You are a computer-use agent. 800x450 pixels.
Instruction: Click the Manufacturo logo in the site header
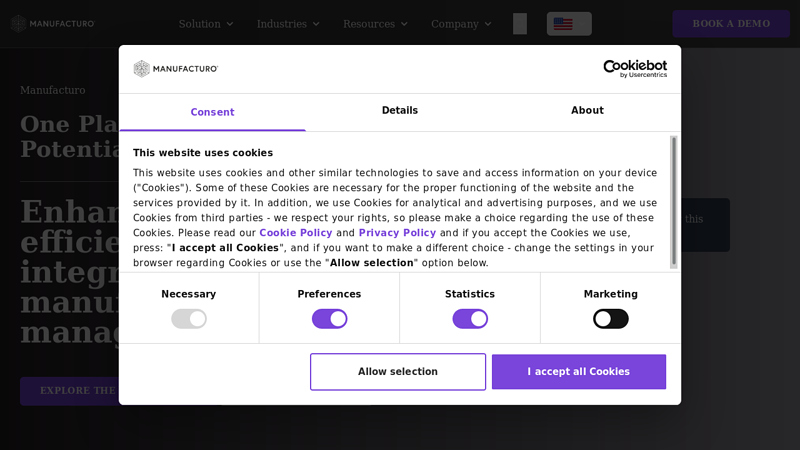(x=53, y=23)
